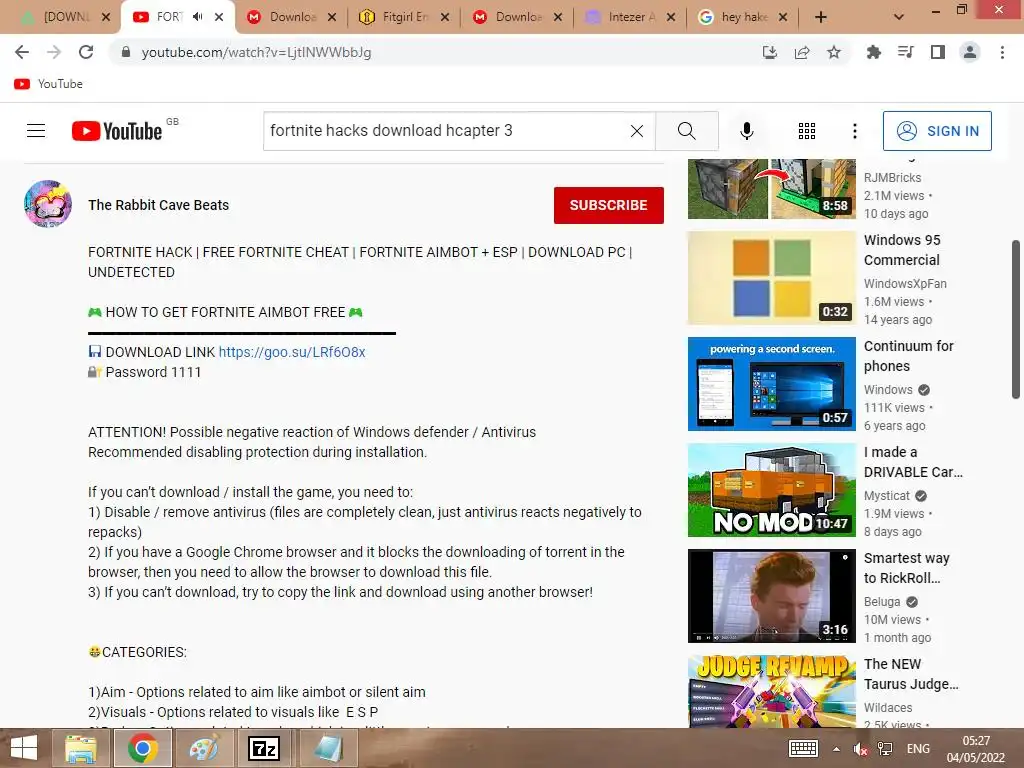Click the Mysticat channel name
The width and height of the screenshot is (1024, 768).
[x=886, y=496]
